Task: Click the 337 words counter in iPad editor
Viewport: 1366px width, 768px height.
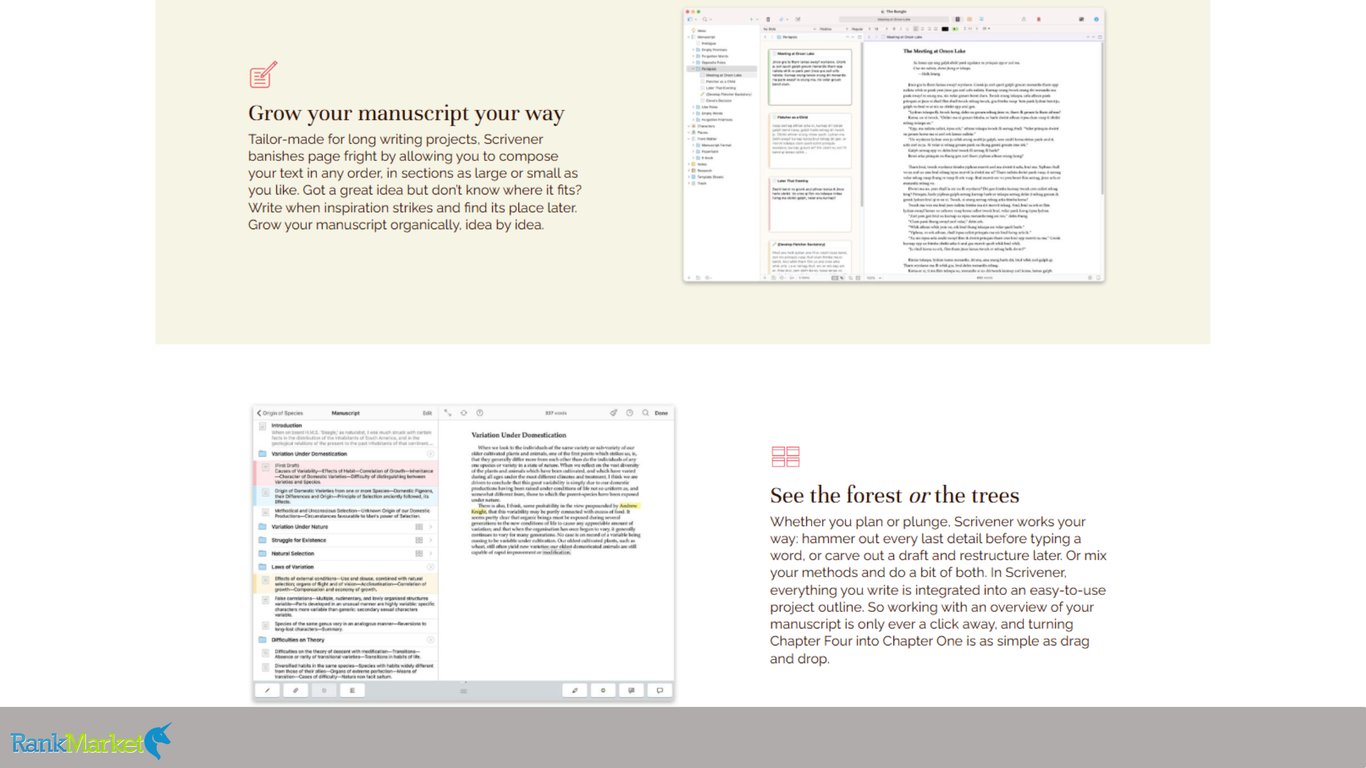Action: point(556,413)
